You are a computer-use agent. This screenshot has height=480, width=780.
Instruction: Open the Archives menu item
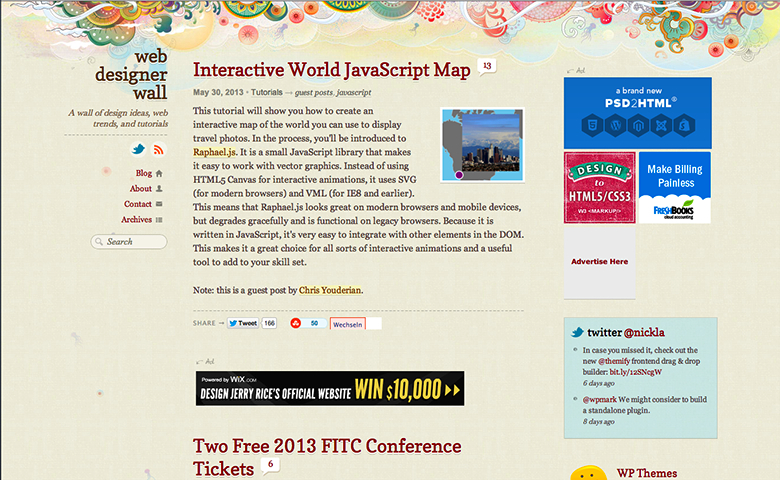click(136, 219)
